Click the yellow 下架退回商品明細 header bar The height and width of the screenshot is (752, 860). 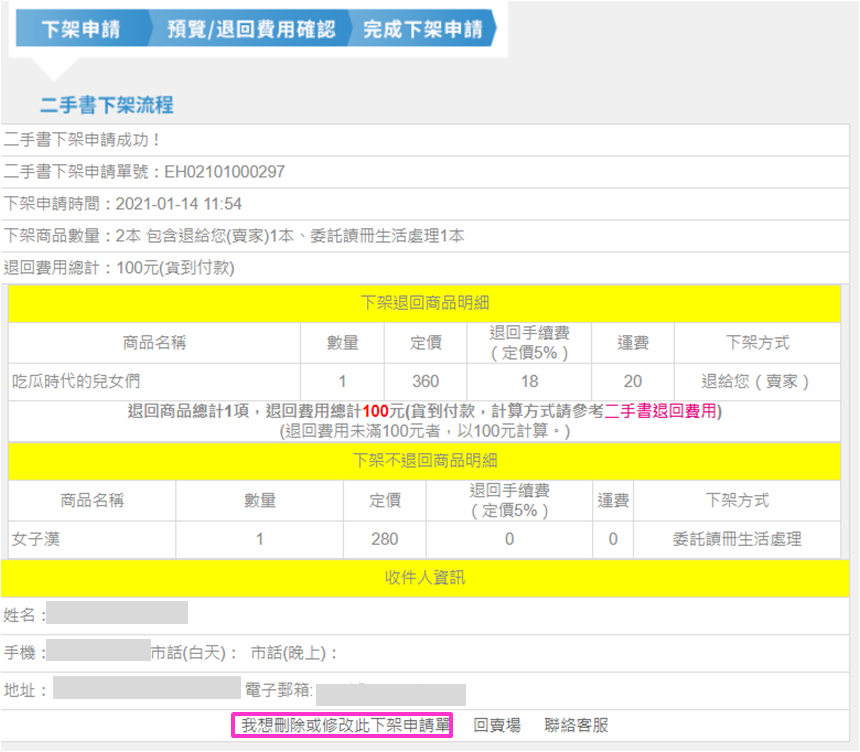424,303
